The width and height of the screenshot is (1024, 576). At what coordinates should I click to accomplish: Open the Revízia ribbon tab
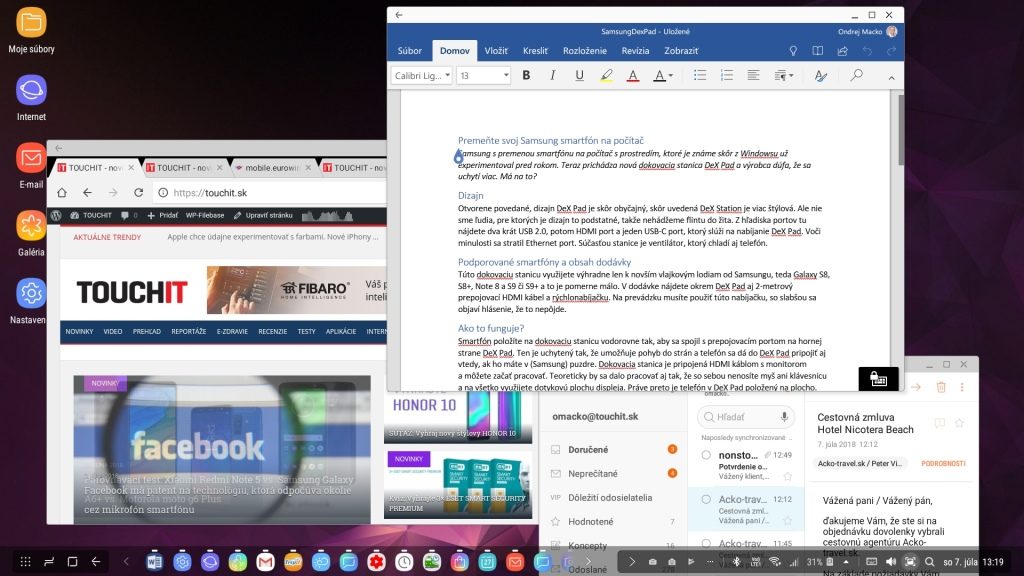tap(635, 50)
